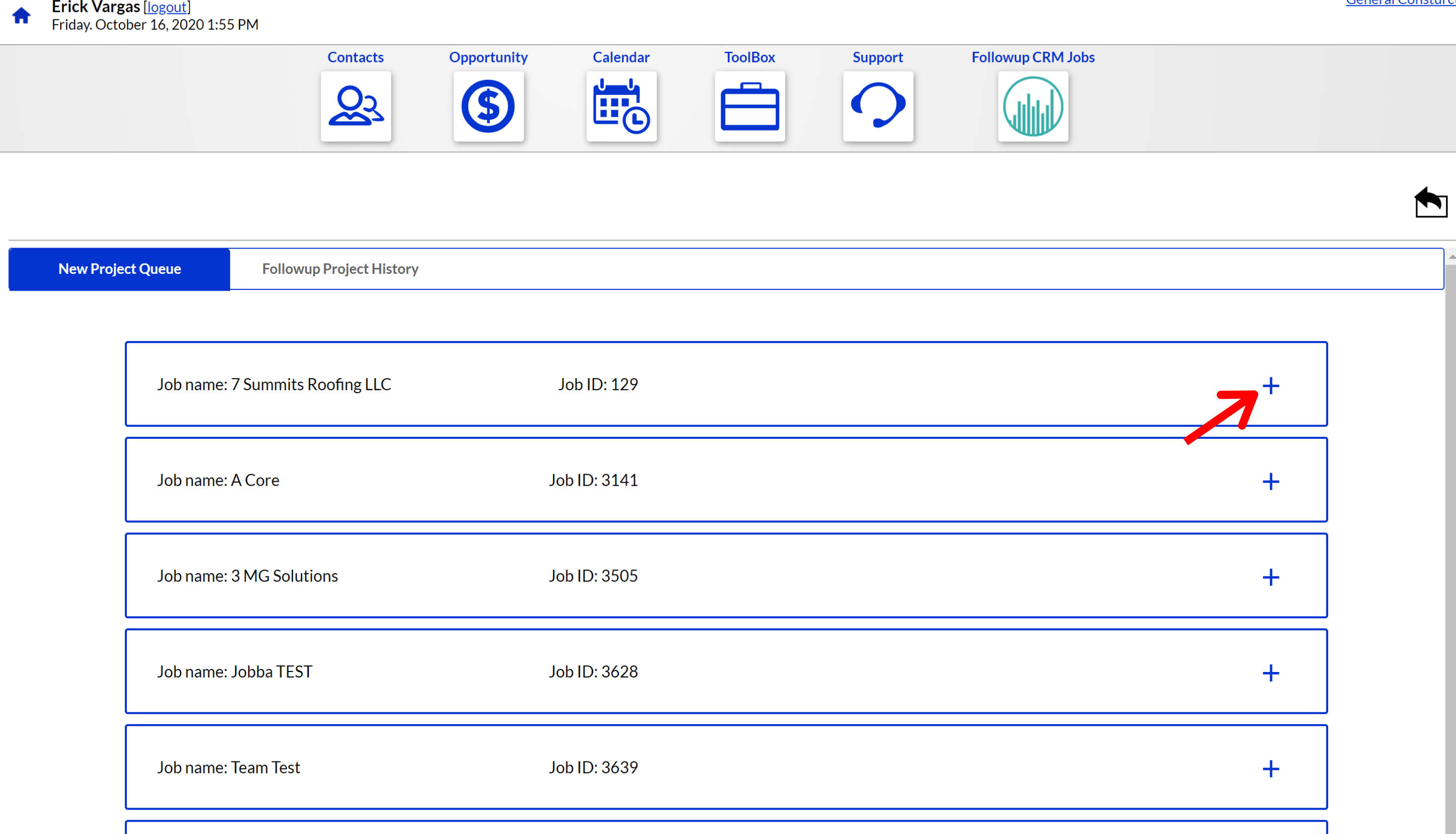Expand the 7 Summits Roofing LLC job
1456x834 pixels.
(x=1271, y=386)
